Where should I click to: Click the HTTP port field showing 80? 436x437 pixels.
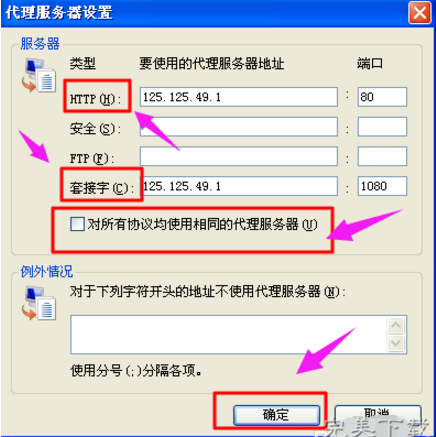[x=382, y=97]
